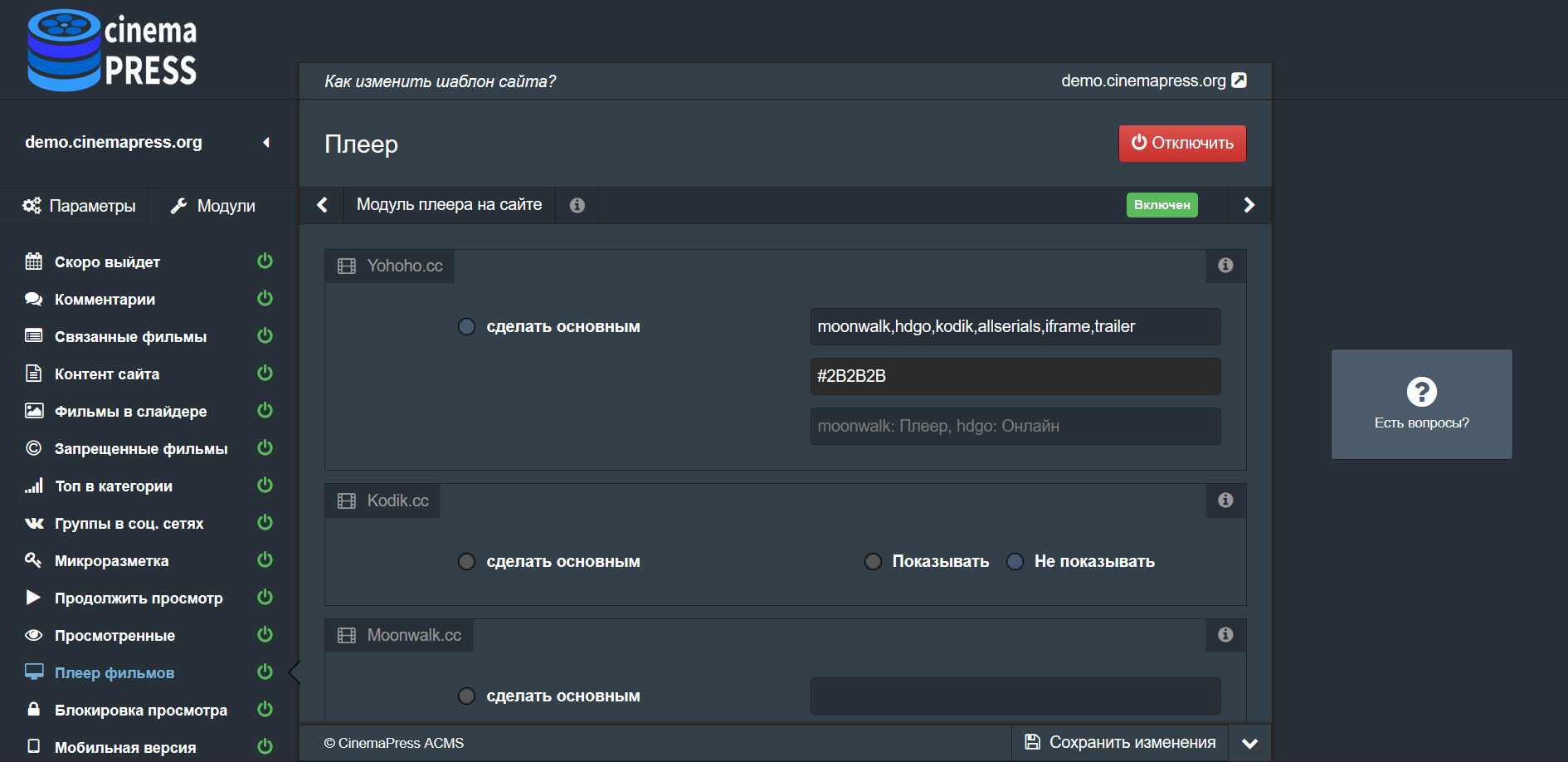1568x762 pixels.
Task: Click the info icon in Kodik.cc panel
Action: pos(1225,501)
